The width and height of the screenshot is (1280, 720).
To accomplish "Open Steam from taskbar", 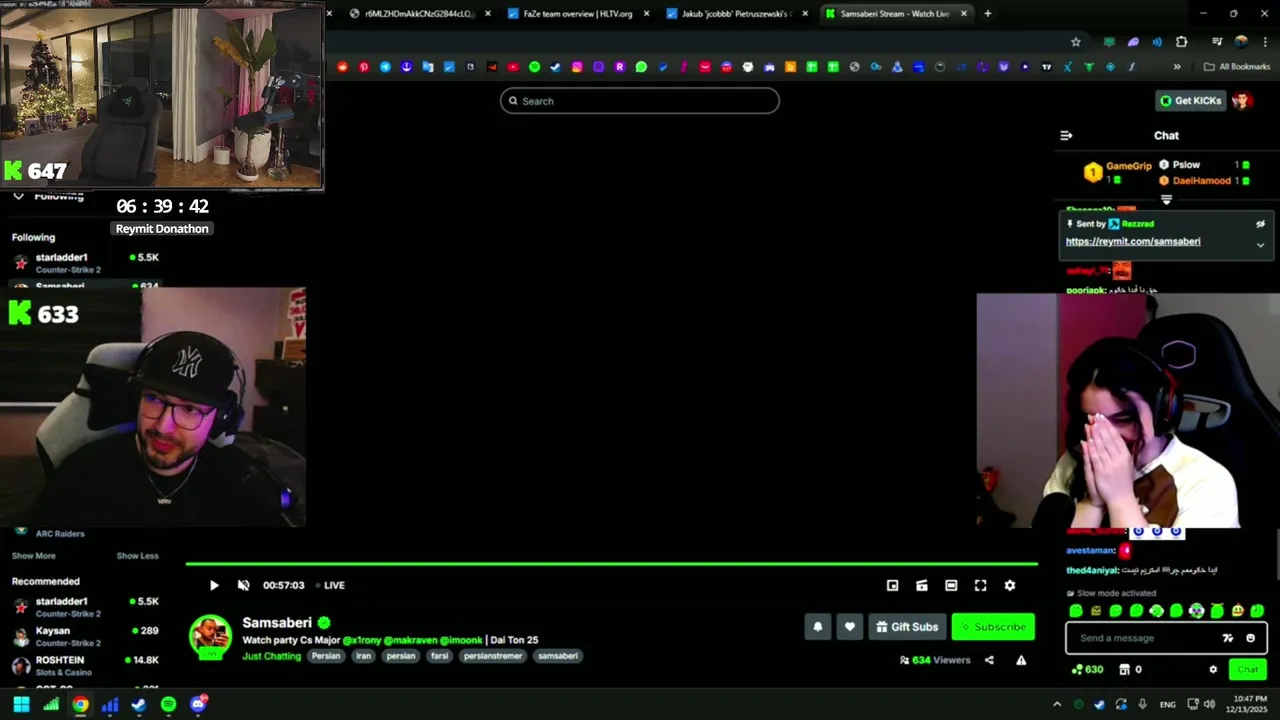I will 139,704.
